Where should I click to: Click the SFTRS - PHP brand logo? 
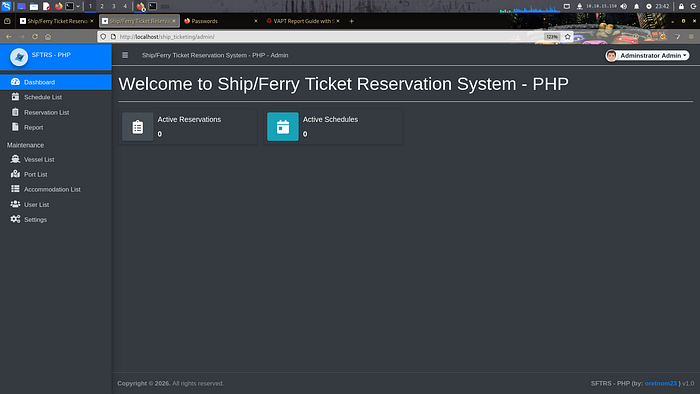pyautogui.click(x=19, y=57)
